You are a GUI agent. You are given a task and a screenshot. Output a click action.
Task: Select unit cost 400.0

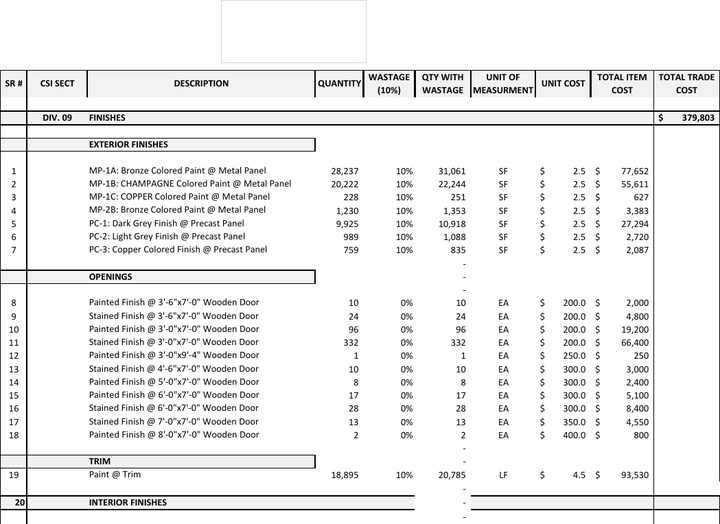[x=574, y=435]
